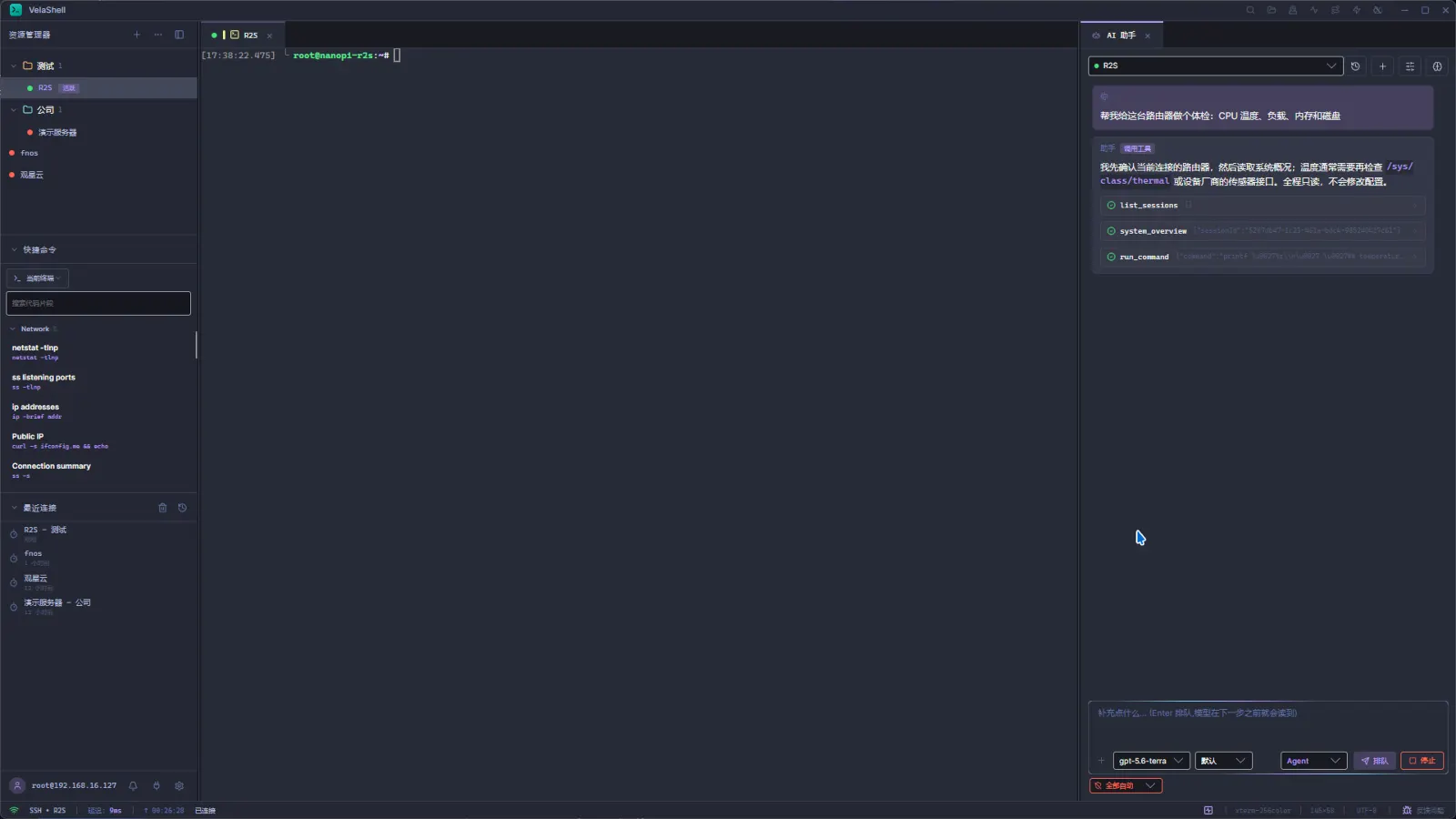Click the plug icon in the sidebar footer

[x=157, y=785]
